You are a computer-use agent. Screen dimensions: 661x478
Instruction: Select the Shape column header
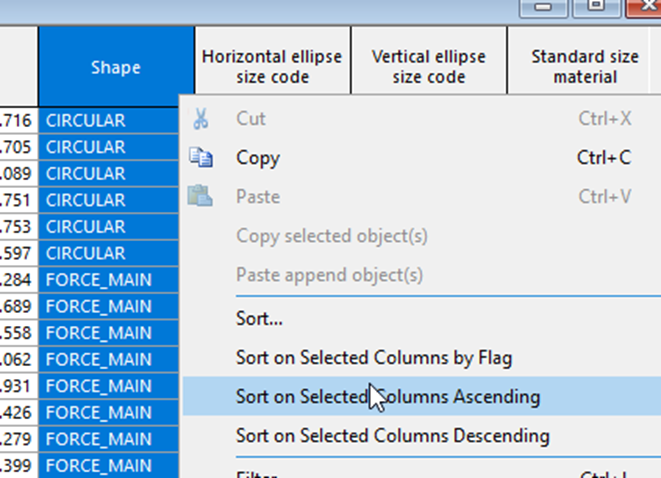point(116,67)
